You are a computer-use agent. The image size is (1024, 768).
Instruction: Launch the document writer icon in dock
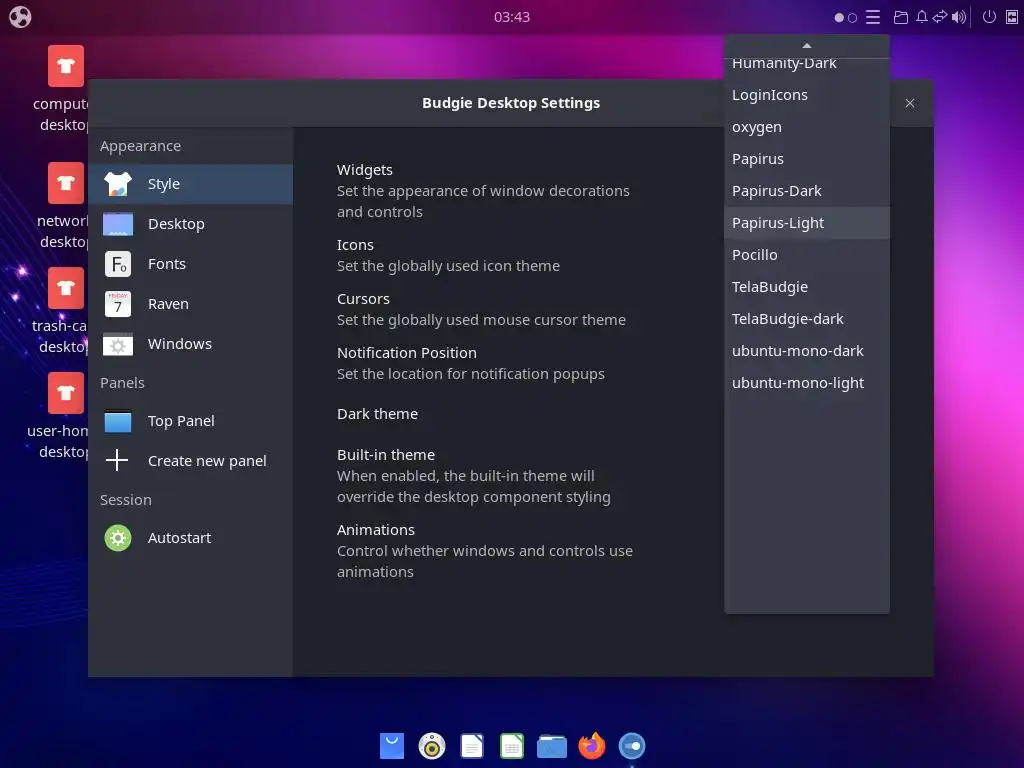click(472, 745)
